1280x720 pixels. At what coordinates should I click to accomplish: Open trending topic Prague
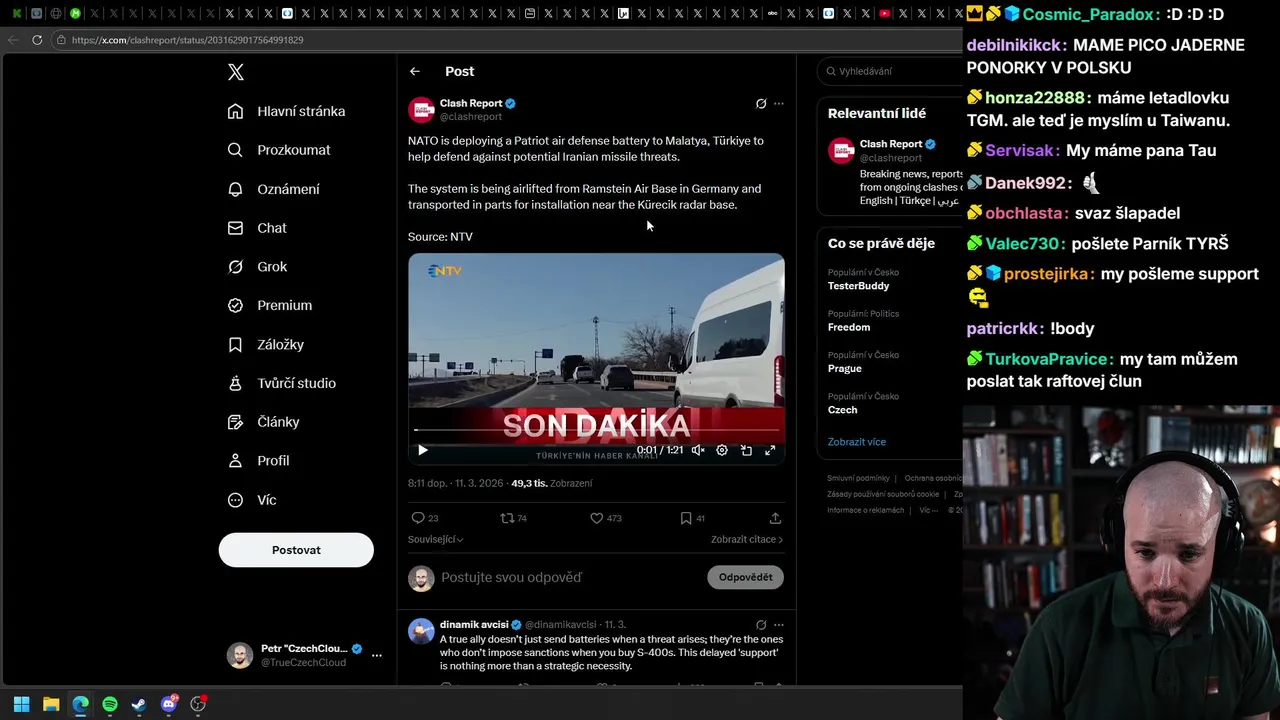845,368
